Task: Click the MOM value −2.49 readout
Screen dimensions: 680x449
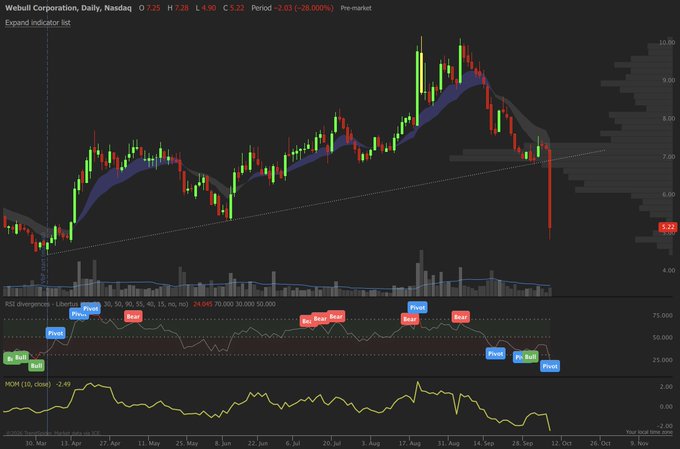Action: (x=63, y=384)
